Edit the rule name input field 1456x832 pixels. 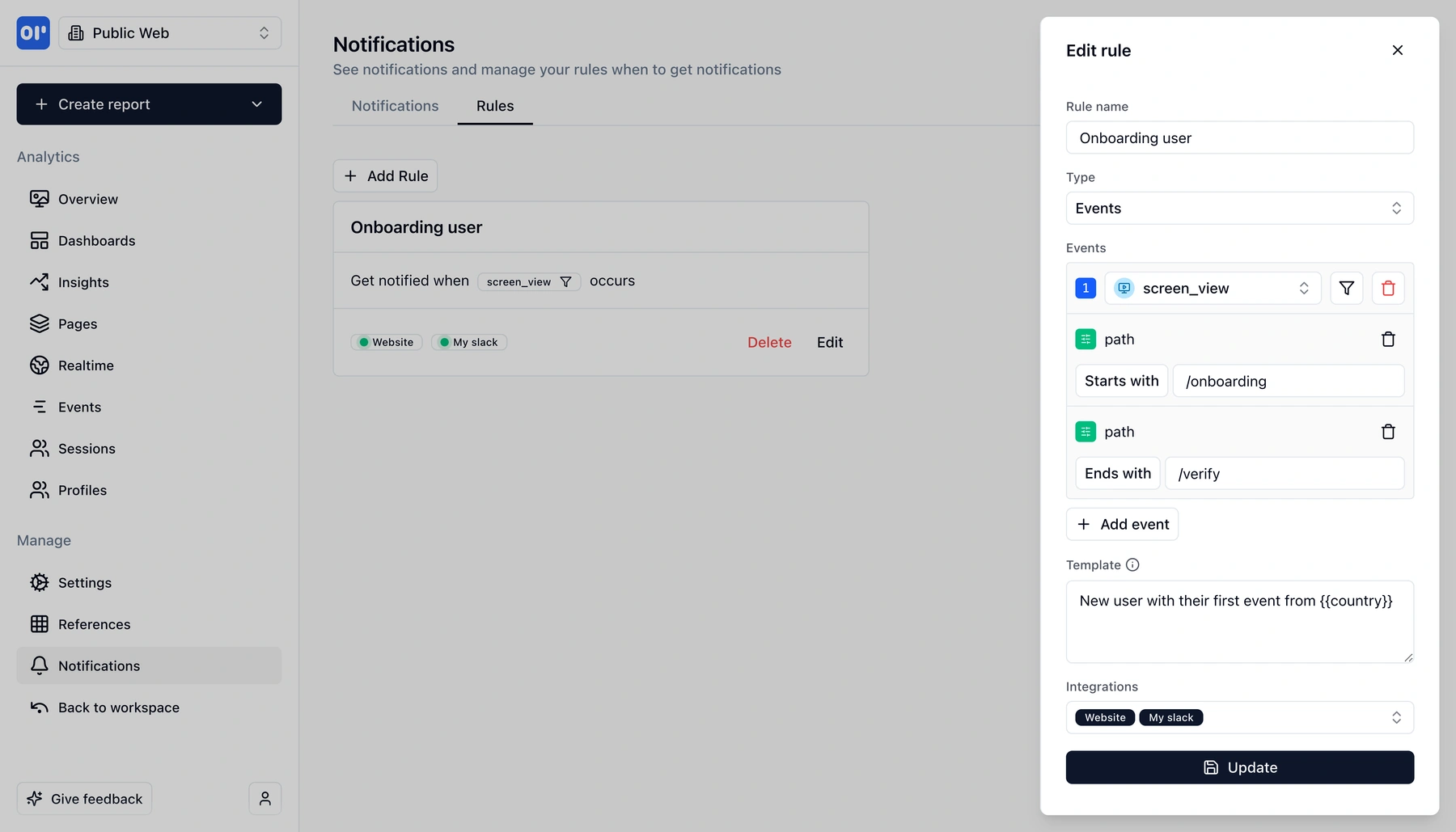(1239, 137)
